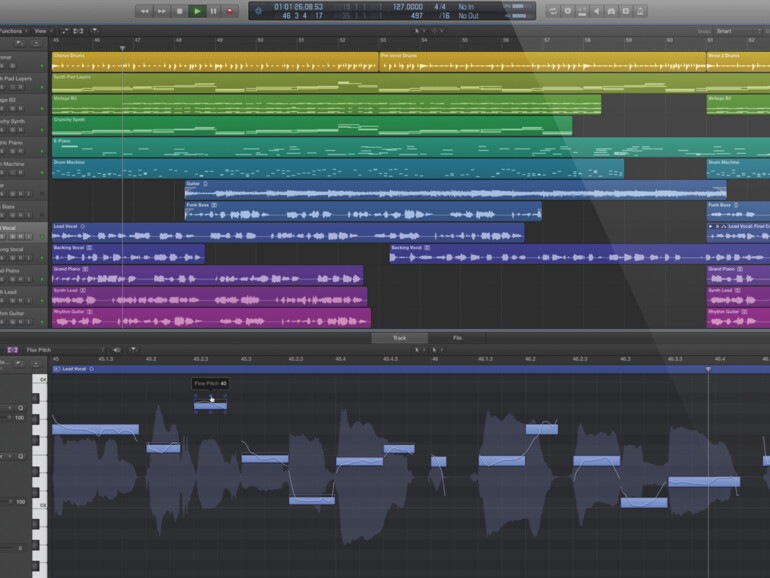Open the left-click tool menu in the editor
Image resolution: width=770 pixels, height=578 pixels.
[x=418, y=350]
